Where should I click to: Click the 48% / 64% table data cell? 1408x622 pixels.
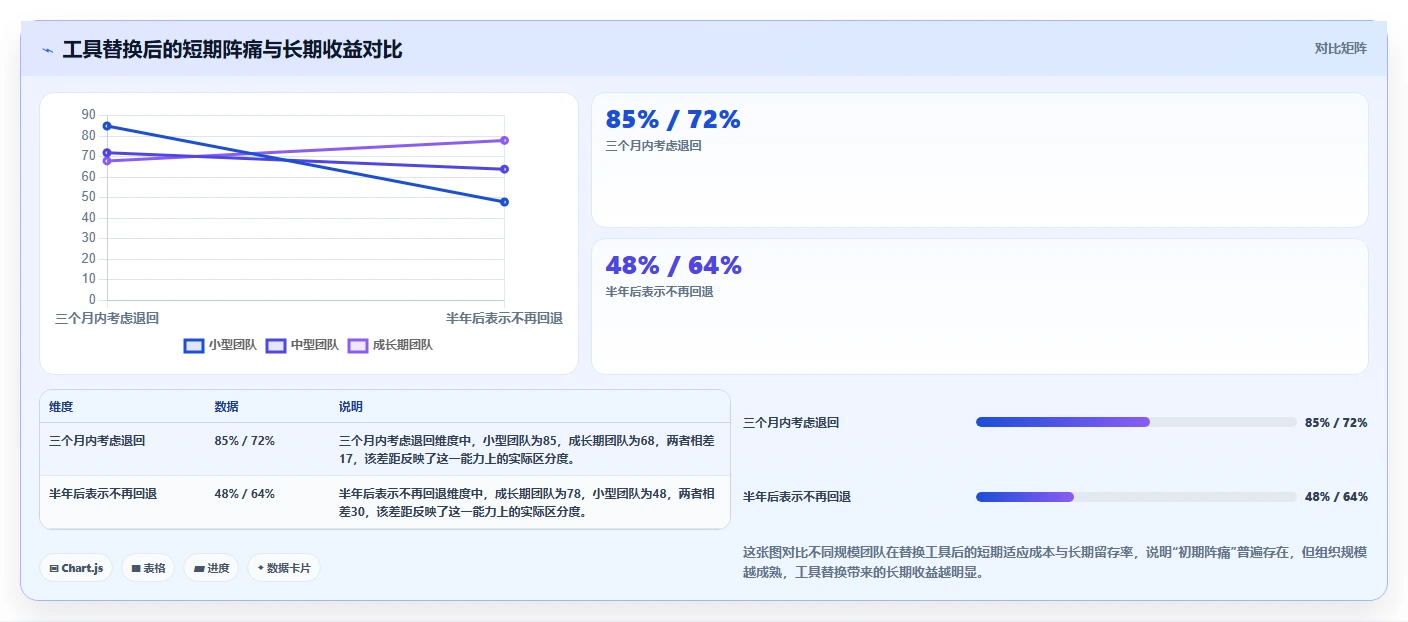pyautogui.click(x=244, y=494)
